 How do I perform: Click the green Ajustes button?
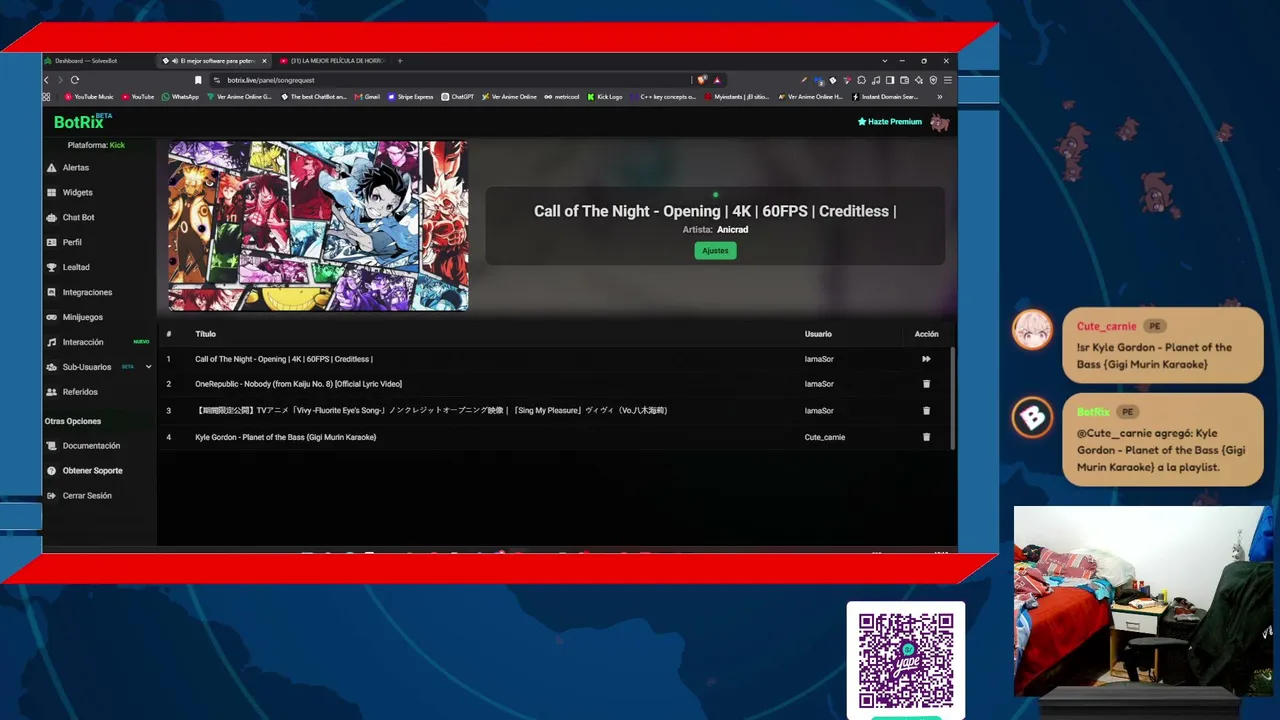click(x=715, y=251)
